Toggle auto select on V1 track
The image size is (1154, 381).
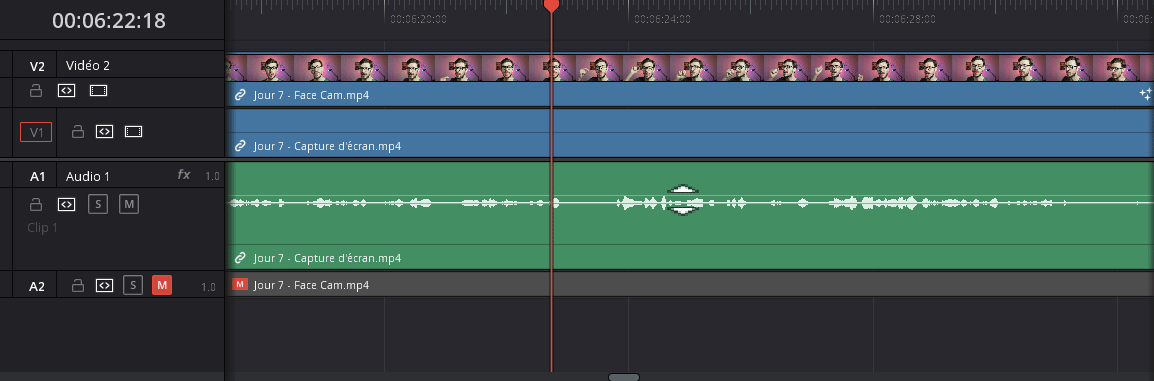point(105,132)
